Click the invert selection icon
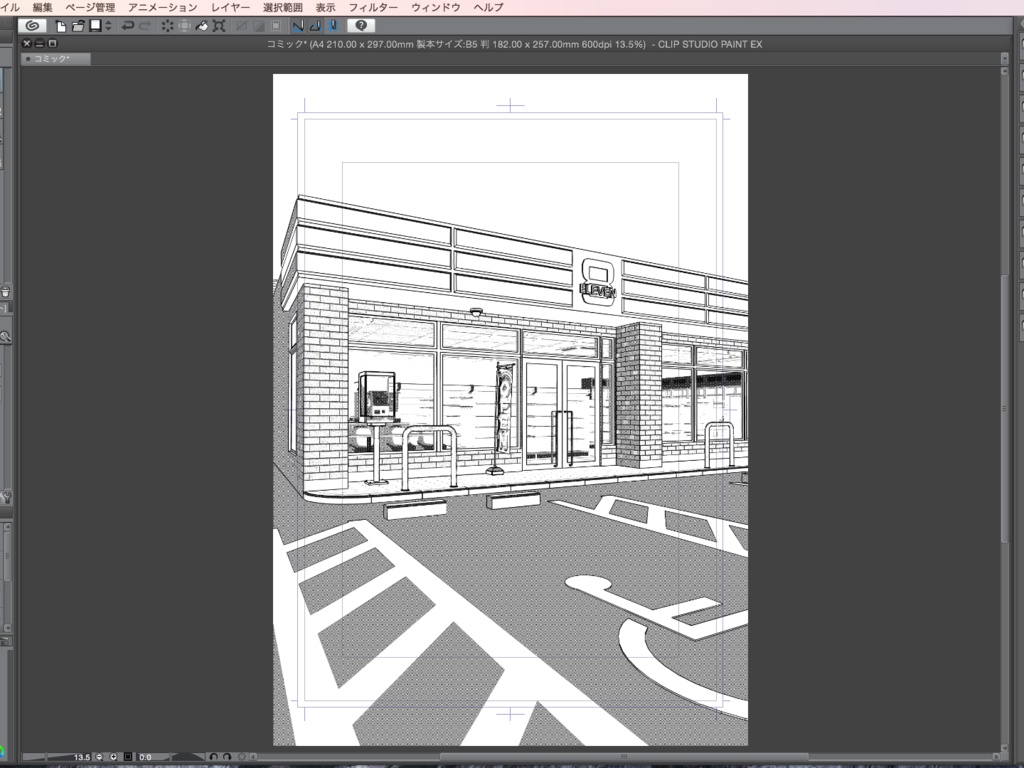Image resolution: width=1024 pixels, height=768 pixels. pos(259,26)
